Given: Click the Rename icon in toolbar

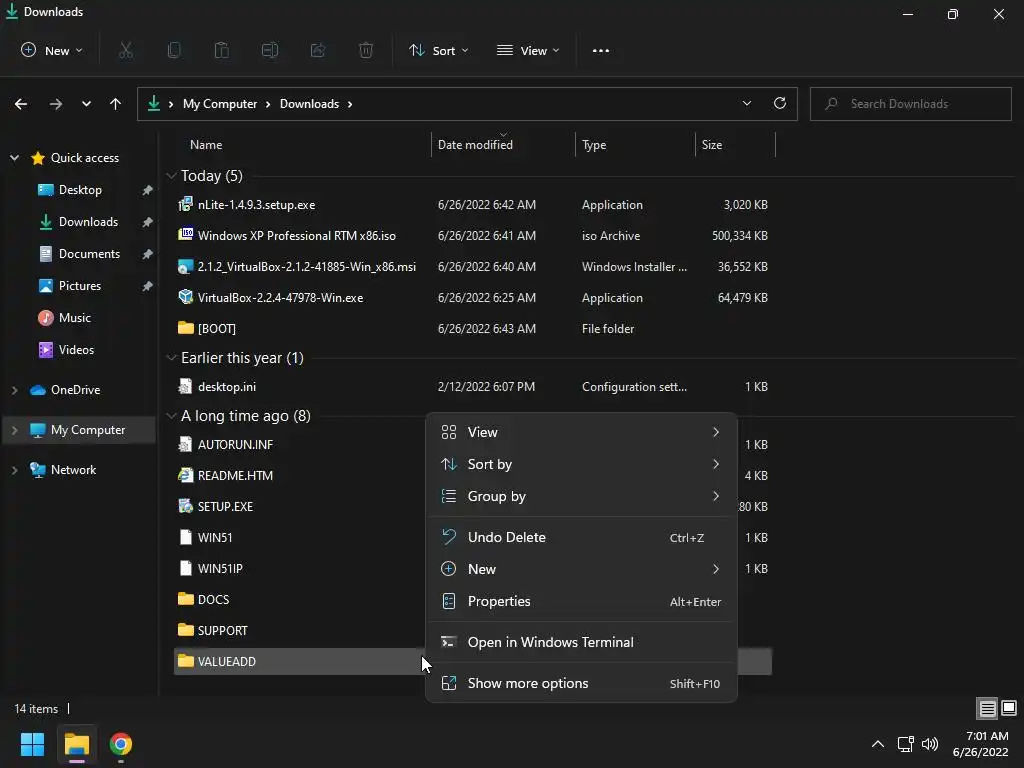Looking at the screenshot, I should (270, 50).
